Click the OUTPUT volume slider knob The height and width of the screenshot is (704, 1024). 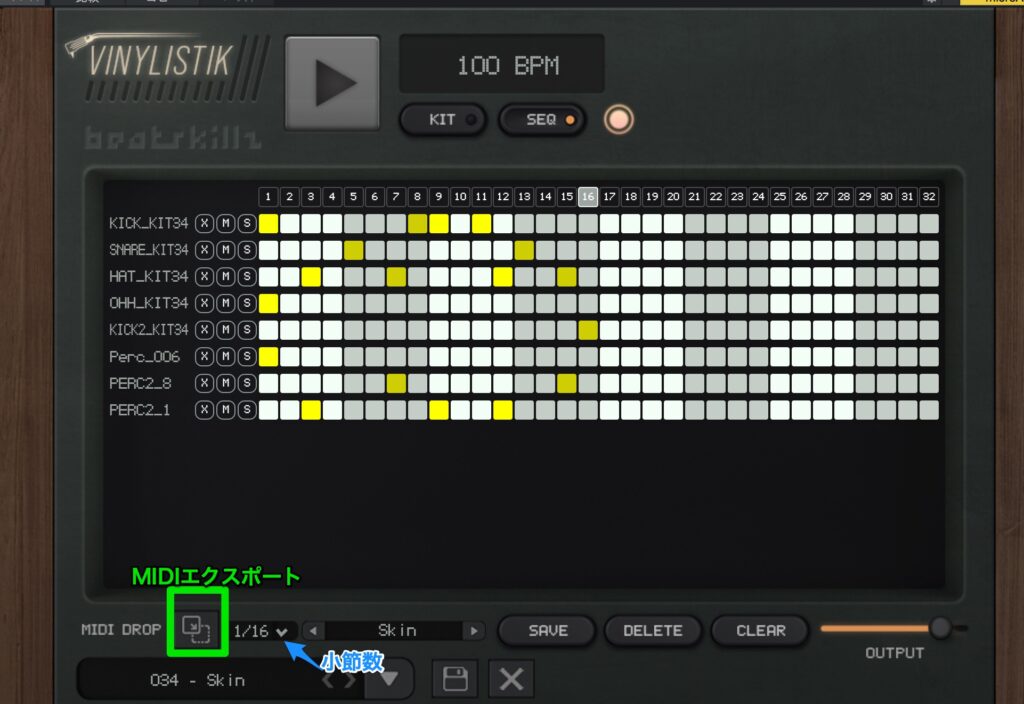(940, 628)
